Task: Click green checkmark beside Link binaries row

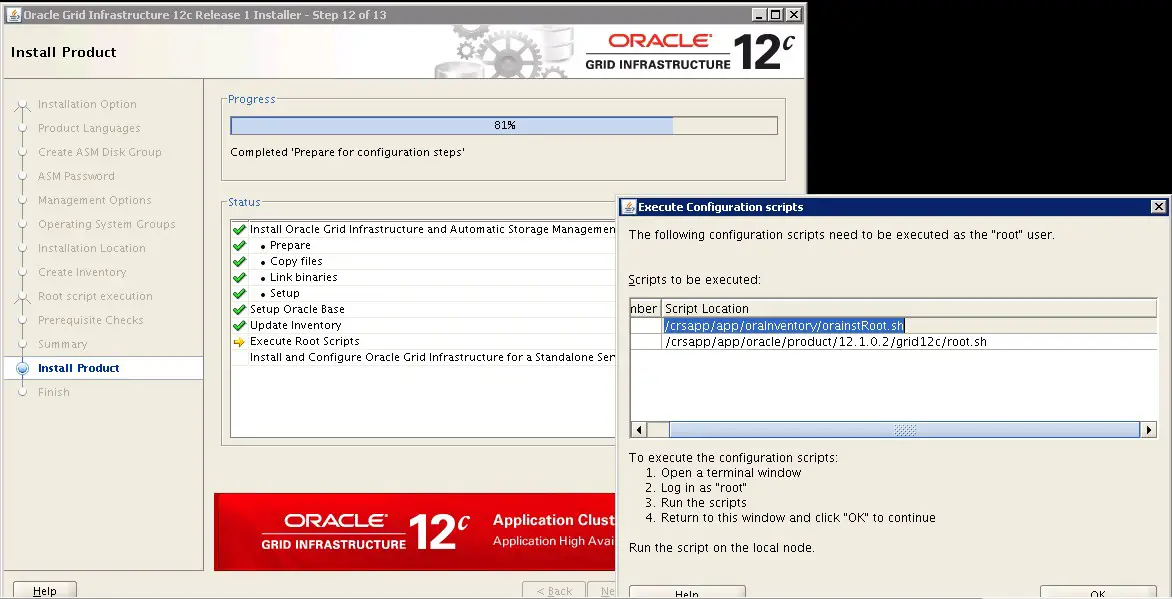Action: coord(239,277)
